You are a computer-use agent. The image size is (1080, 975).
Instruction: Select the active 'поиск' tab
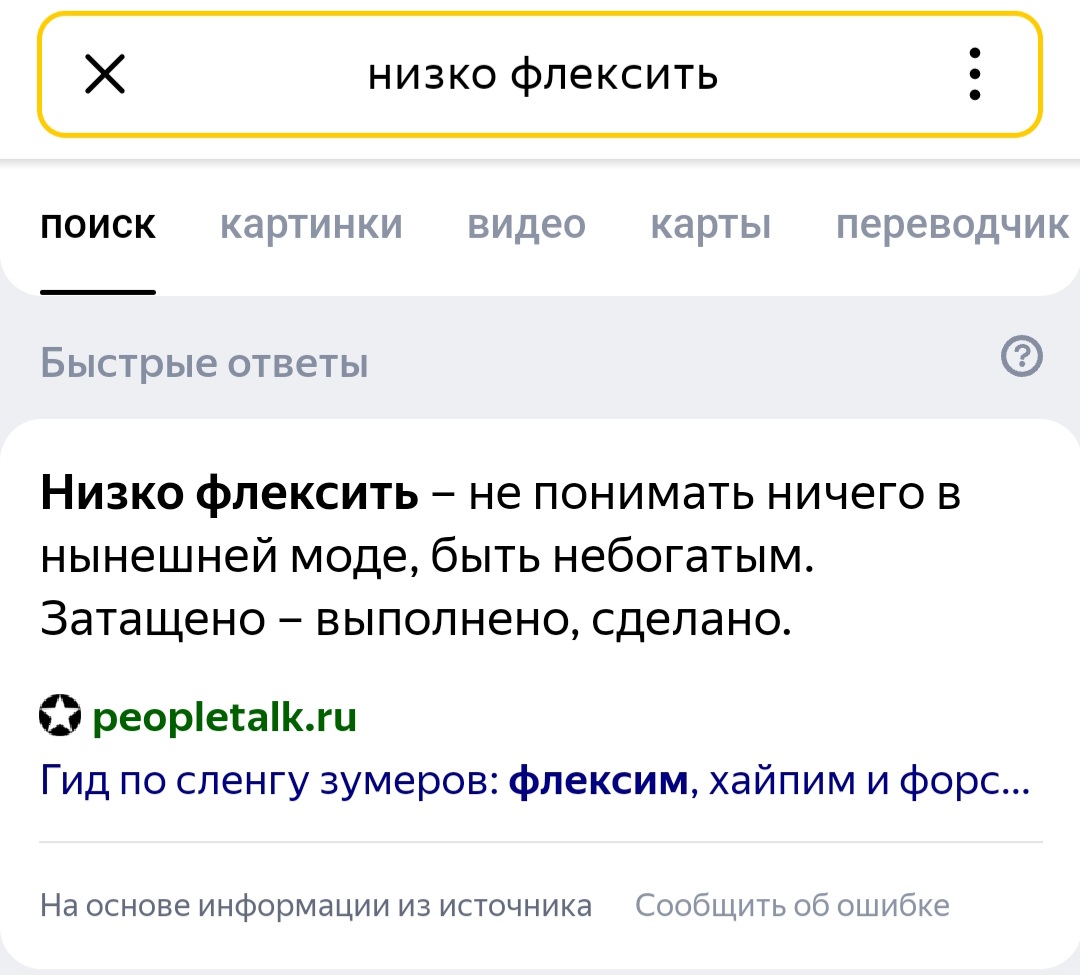pyautogui.click(x=98, y=225)
